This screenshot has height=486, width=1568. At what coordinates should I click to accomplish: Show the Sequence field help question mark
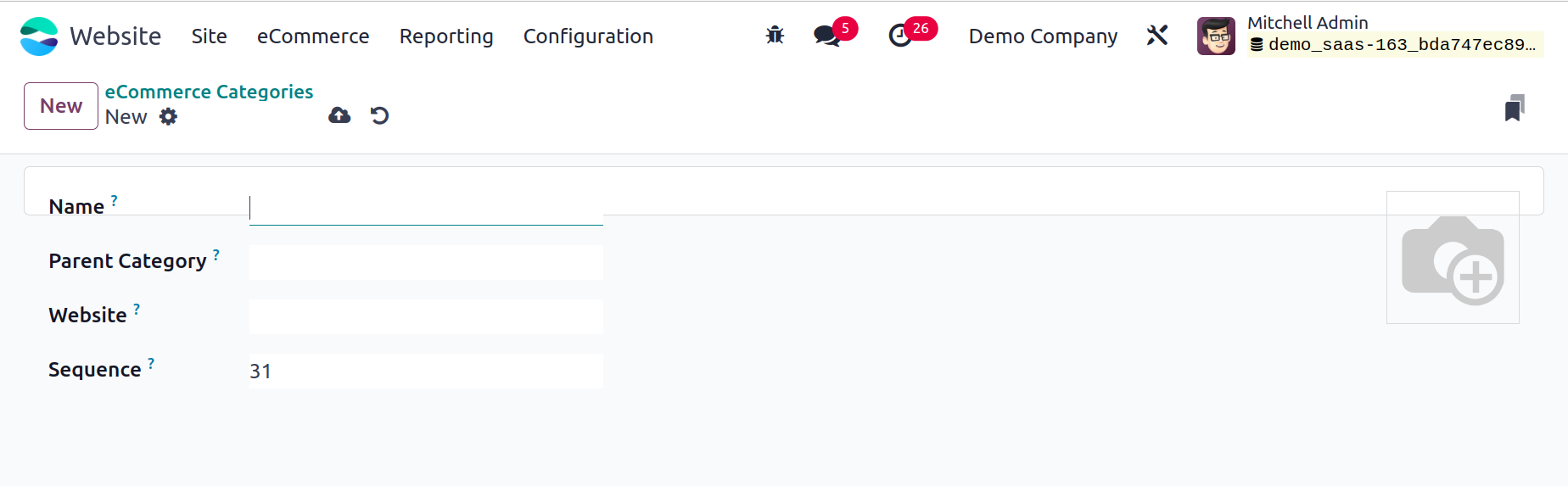click(x=151, y=363)
